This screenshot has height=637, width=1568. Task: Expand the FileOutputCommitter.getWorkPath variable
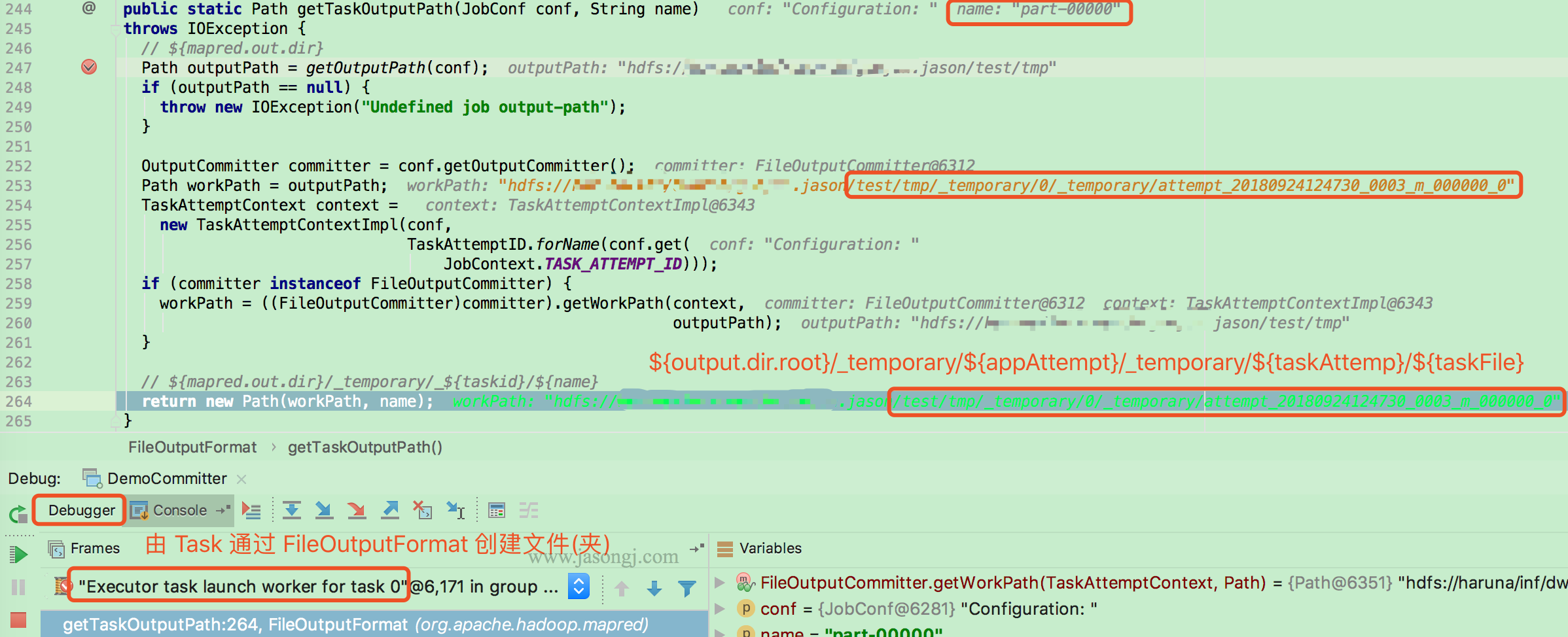tap(720, 582)
